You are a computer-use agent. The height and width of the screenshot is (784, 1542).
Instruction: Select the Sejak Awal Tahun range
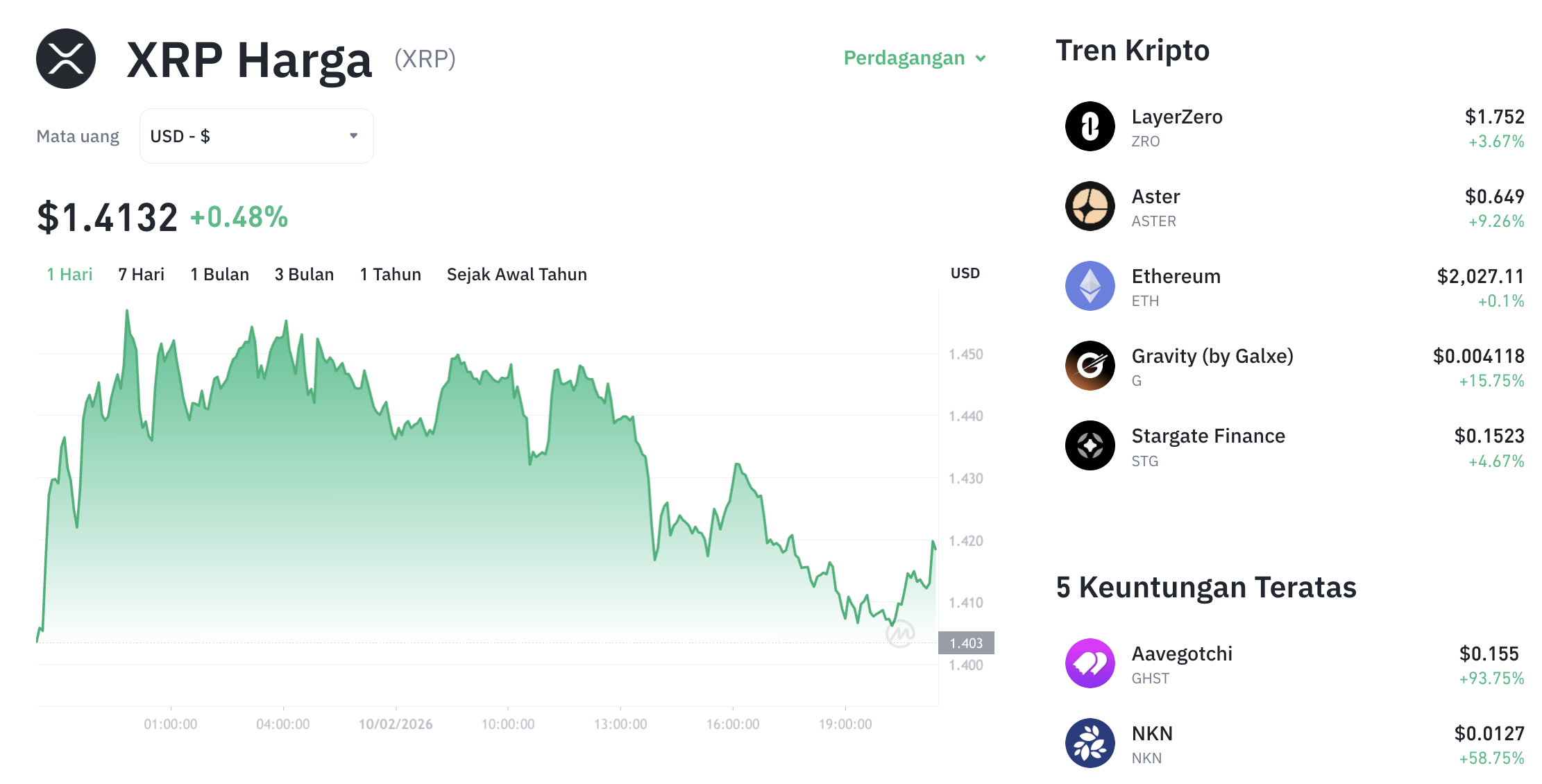(516, 274)
